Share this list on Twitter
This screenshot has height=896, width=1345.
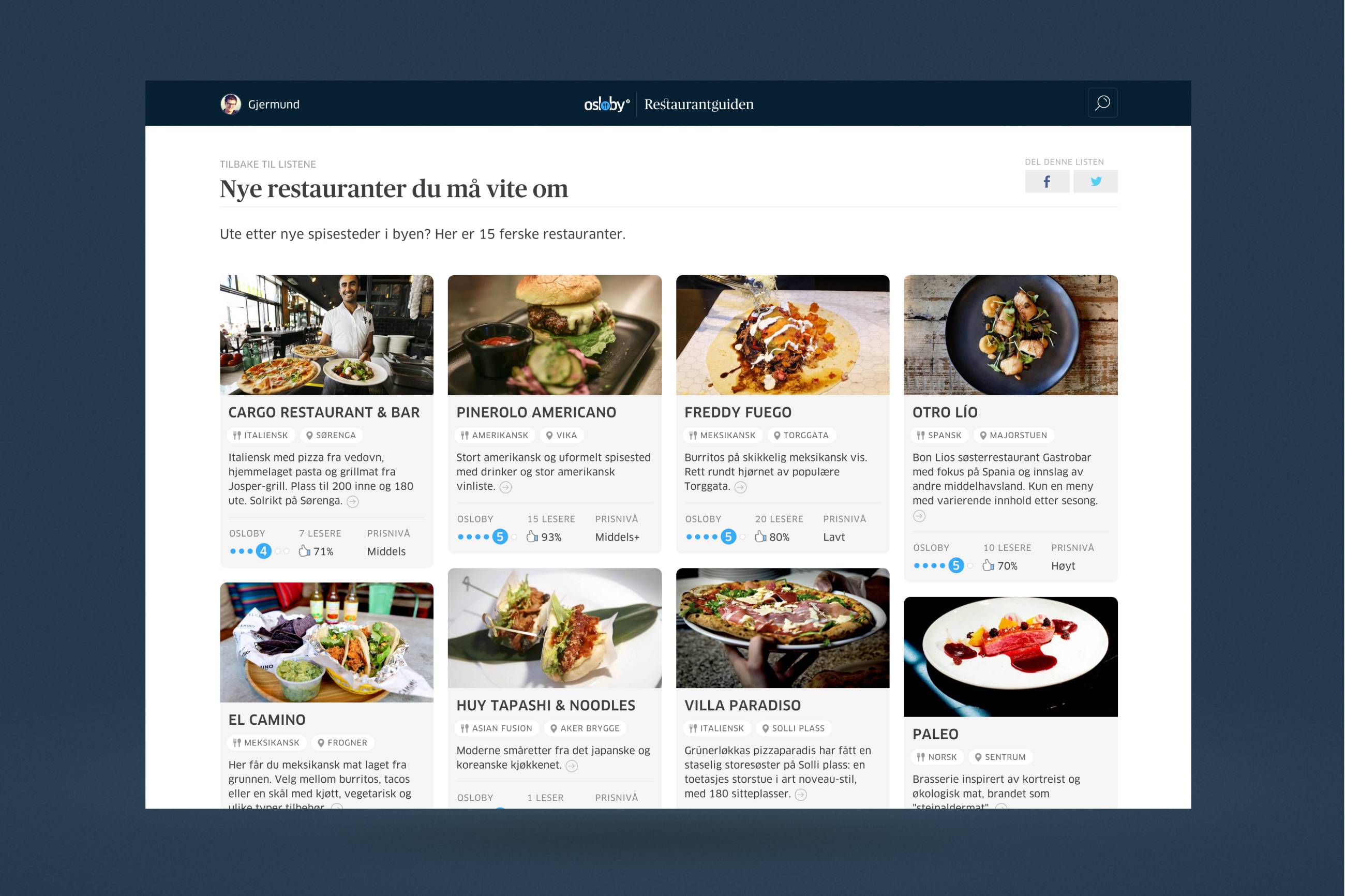[1095, 182]
